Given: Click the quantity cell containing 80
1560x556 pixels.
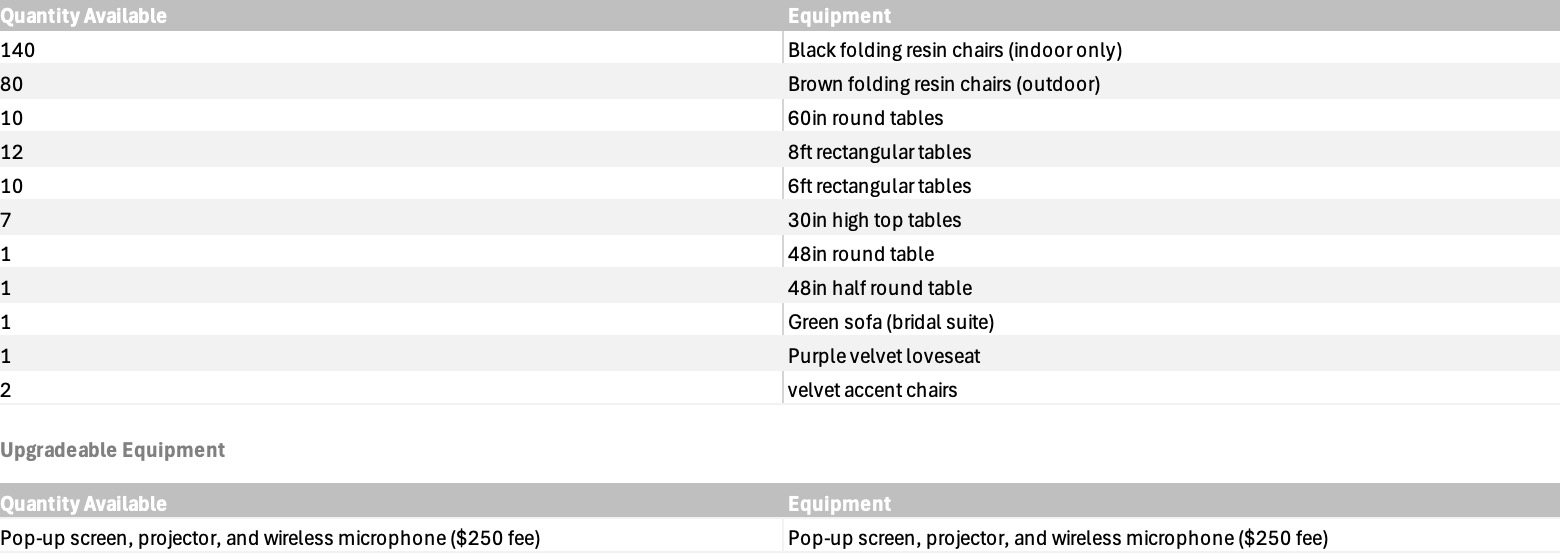Looking at the screenshot, I should point(12,84).
